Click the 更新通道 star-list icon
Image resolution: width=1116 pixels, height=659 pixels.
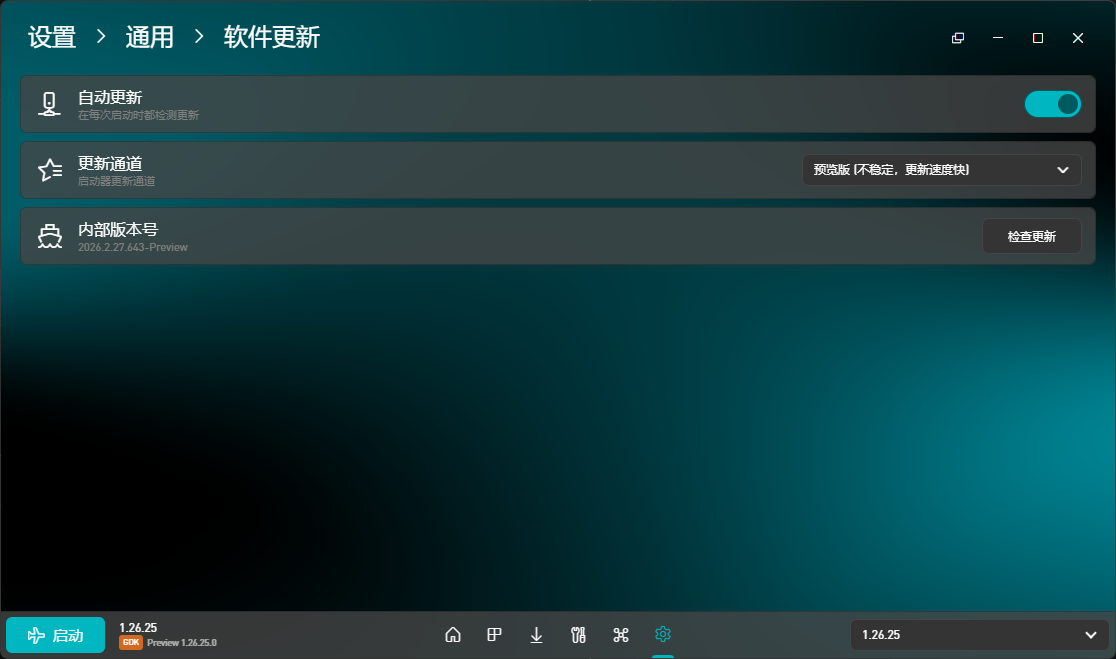[x=49, y=170]
